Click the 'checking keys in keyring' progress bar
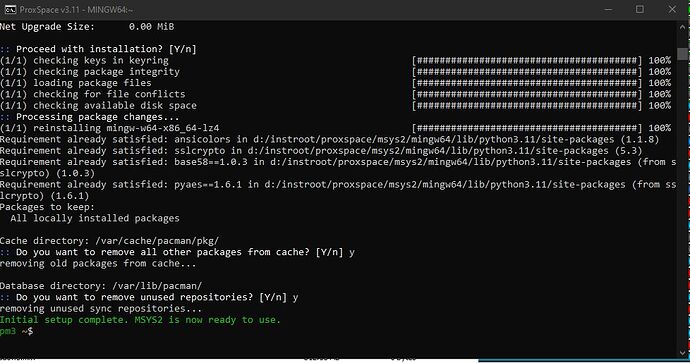690x363 pixels. 527,60
